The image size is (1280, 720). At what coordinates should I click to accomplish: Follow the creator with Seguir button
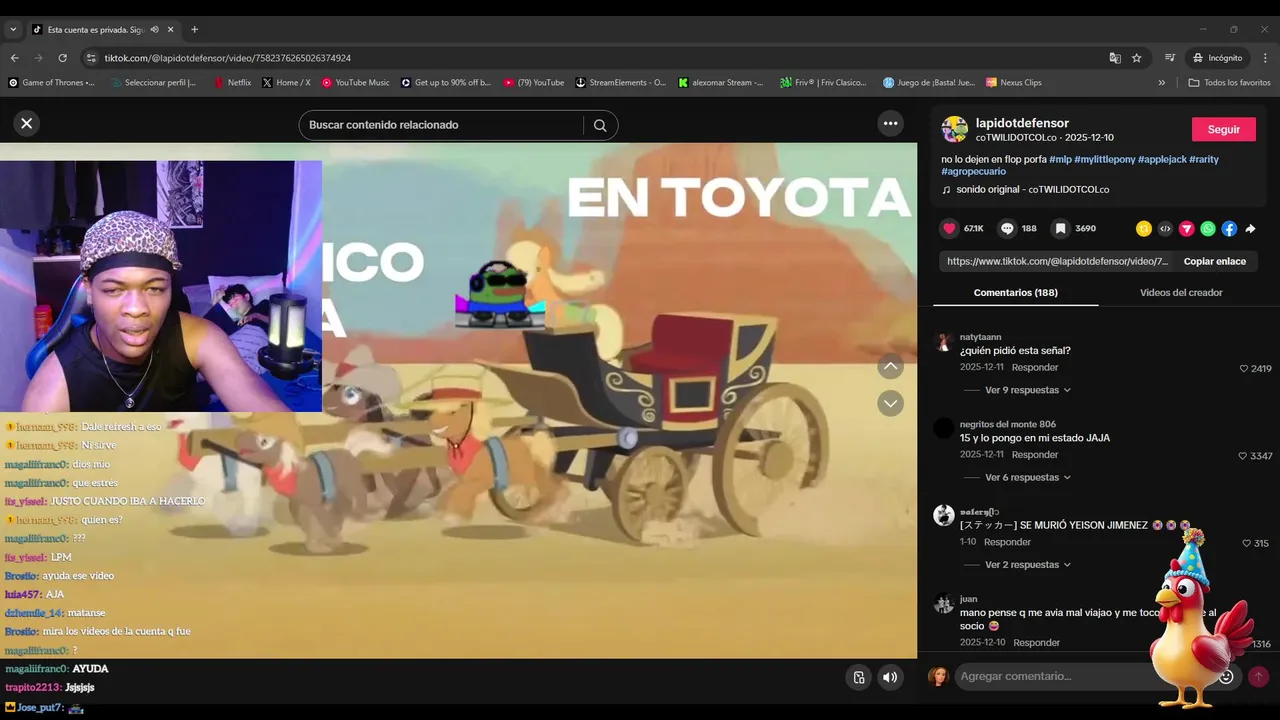pos(1223,129)
